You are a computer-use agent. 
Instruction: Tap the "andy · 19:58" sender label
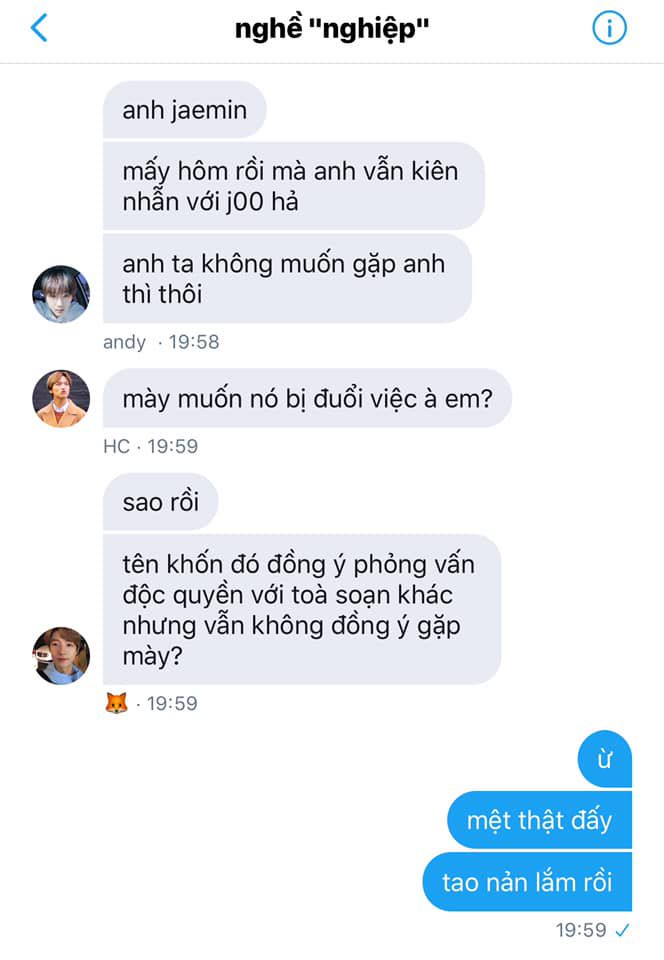tap(161, 342)
